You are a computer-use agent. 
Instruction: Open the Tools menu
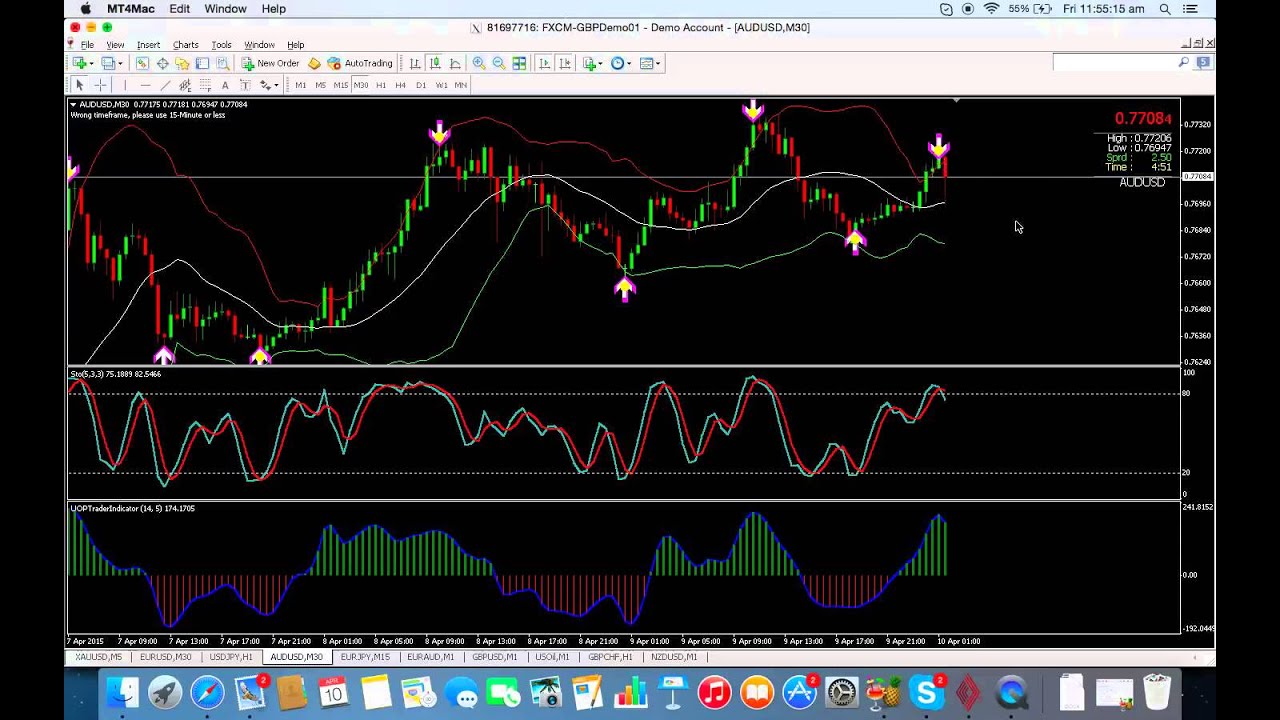coord(221,45)
